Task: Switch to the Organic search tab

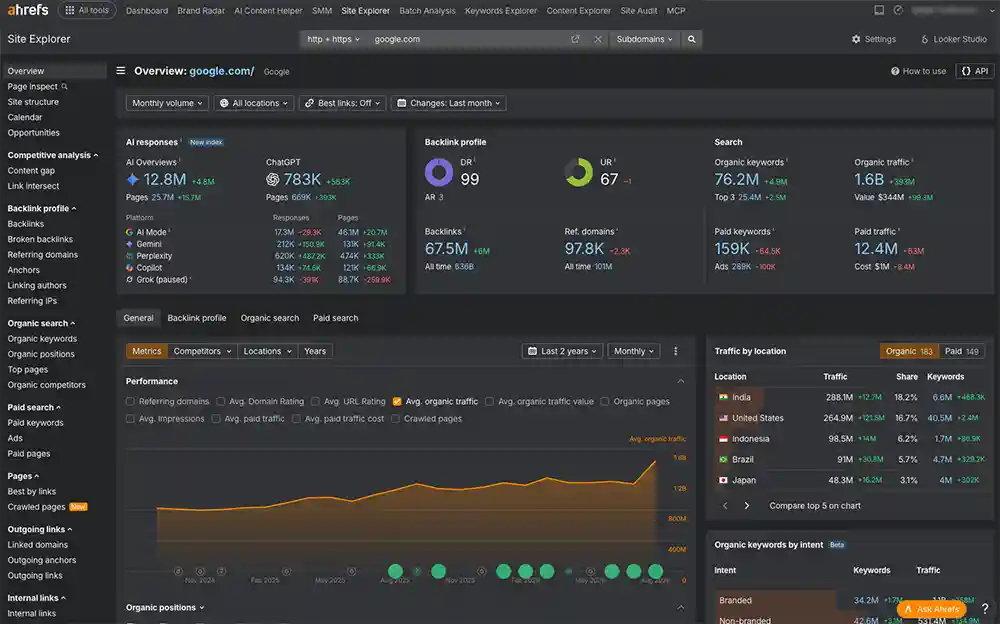Action: click(x=270, y=318)
